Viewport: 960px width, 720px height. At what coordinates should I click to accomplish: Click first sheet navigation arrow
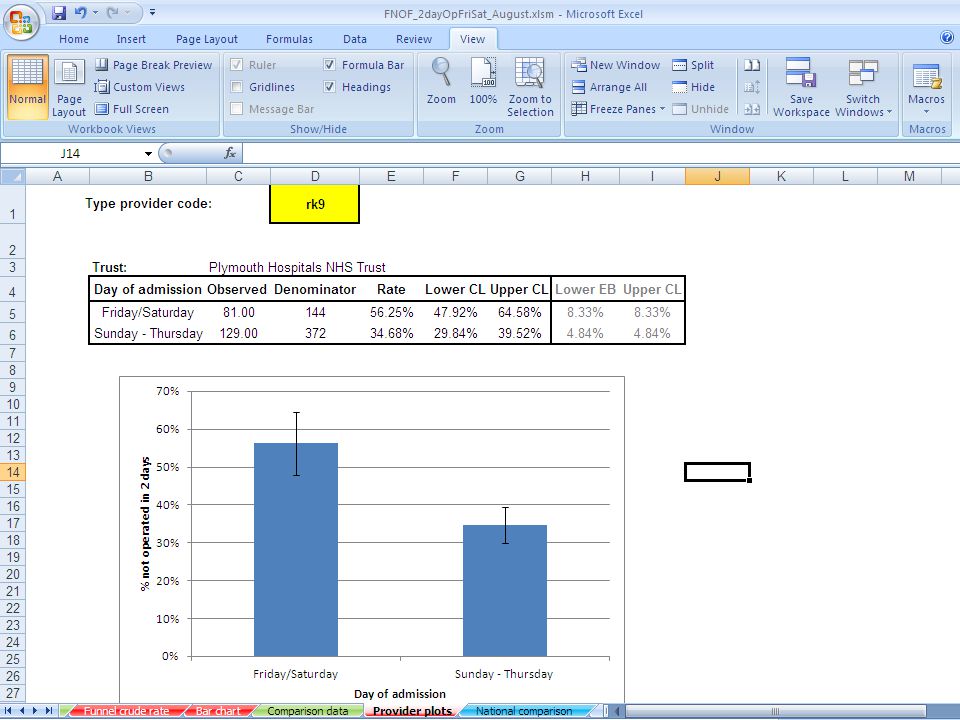click(x=8, y=711)
